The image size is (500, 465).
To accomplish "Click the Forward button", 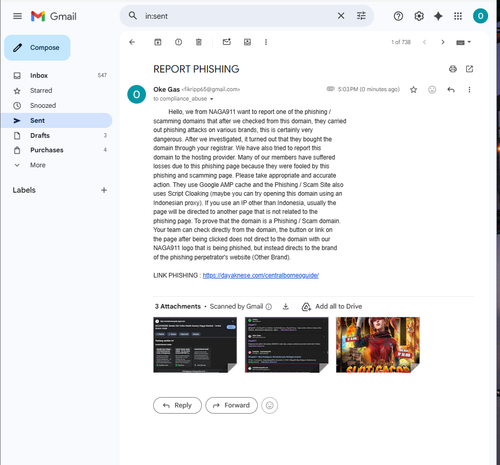I will (x=231, y=405).
